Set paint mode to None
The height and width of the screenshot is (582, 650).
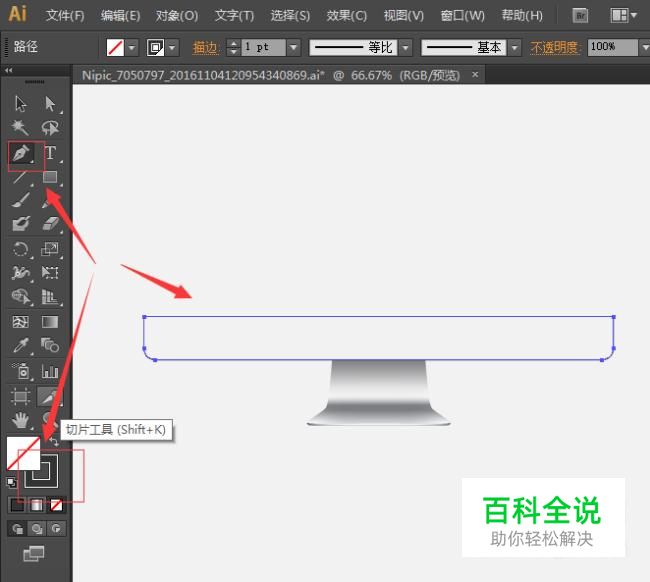56,506
